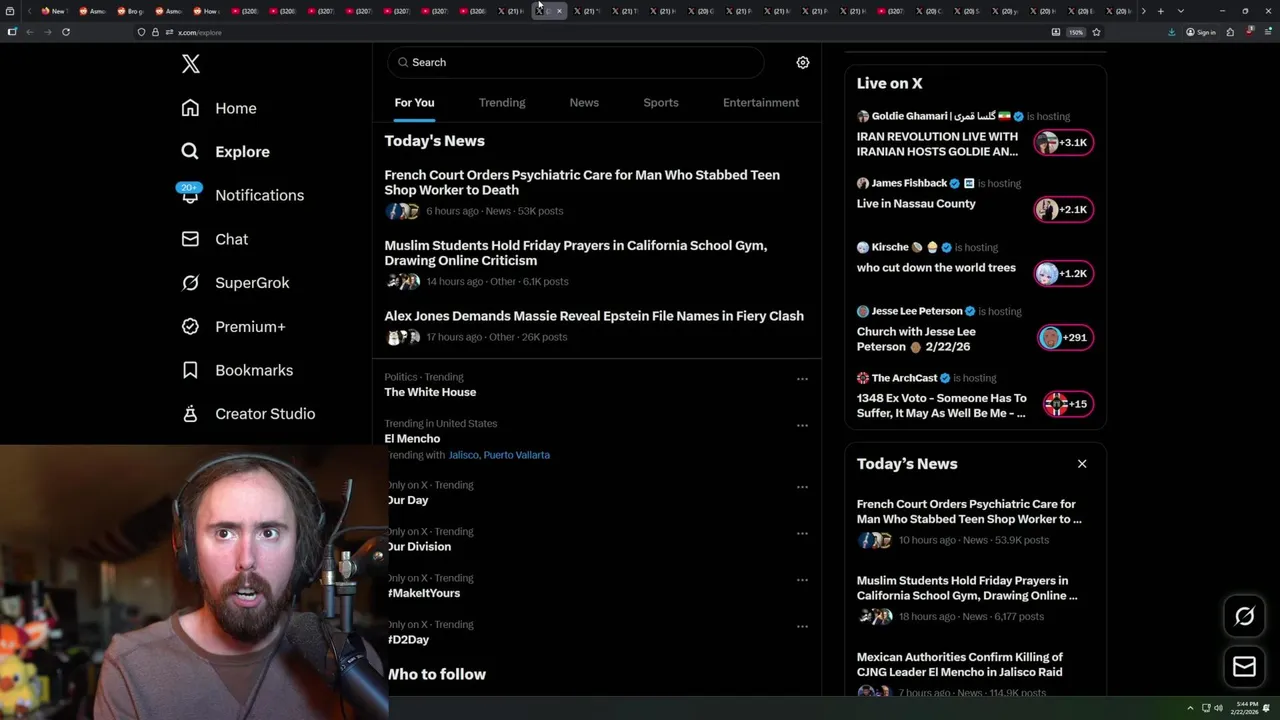Show hidden system tray icons
This screenshot has width=1280, height=720.
[1190, 708]
